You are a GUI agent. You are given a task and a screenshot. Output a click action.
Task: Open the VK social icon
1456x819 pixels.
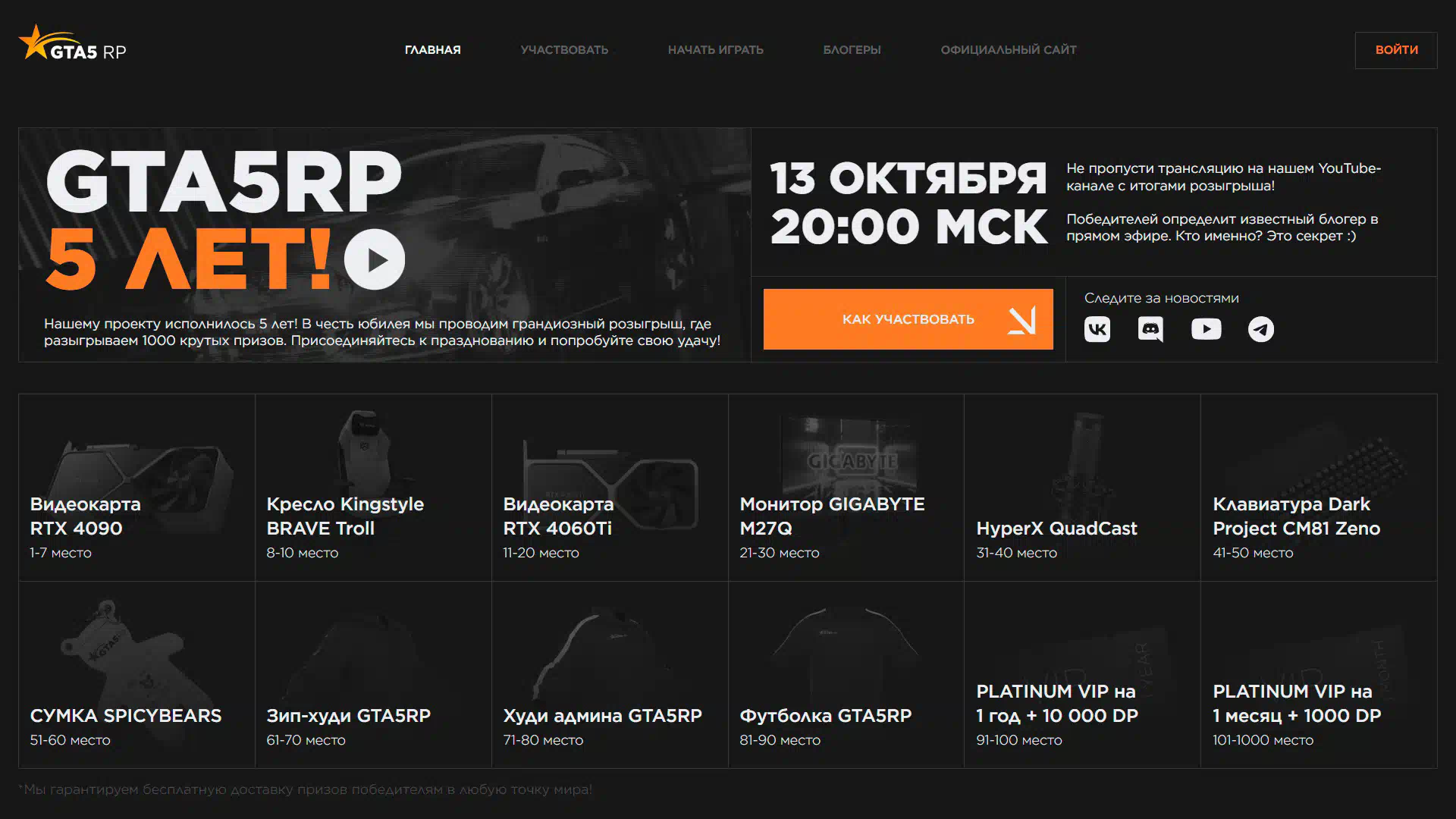coord(1097,329)
